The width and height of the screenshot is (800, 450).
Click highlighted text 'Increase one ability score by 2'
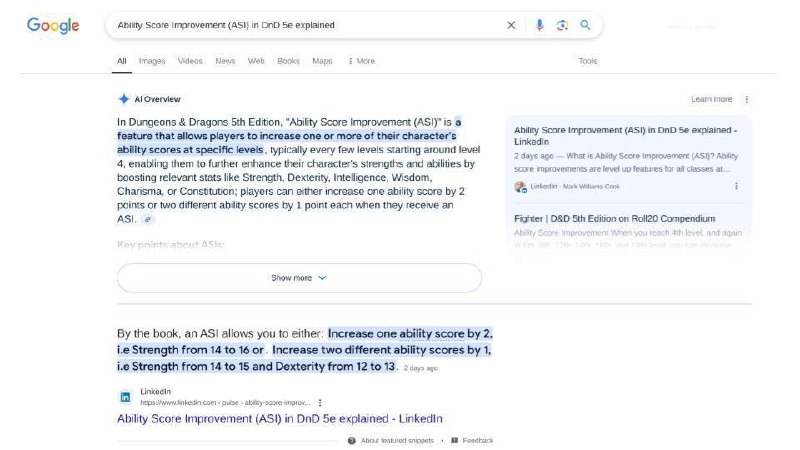pos(410,334)
